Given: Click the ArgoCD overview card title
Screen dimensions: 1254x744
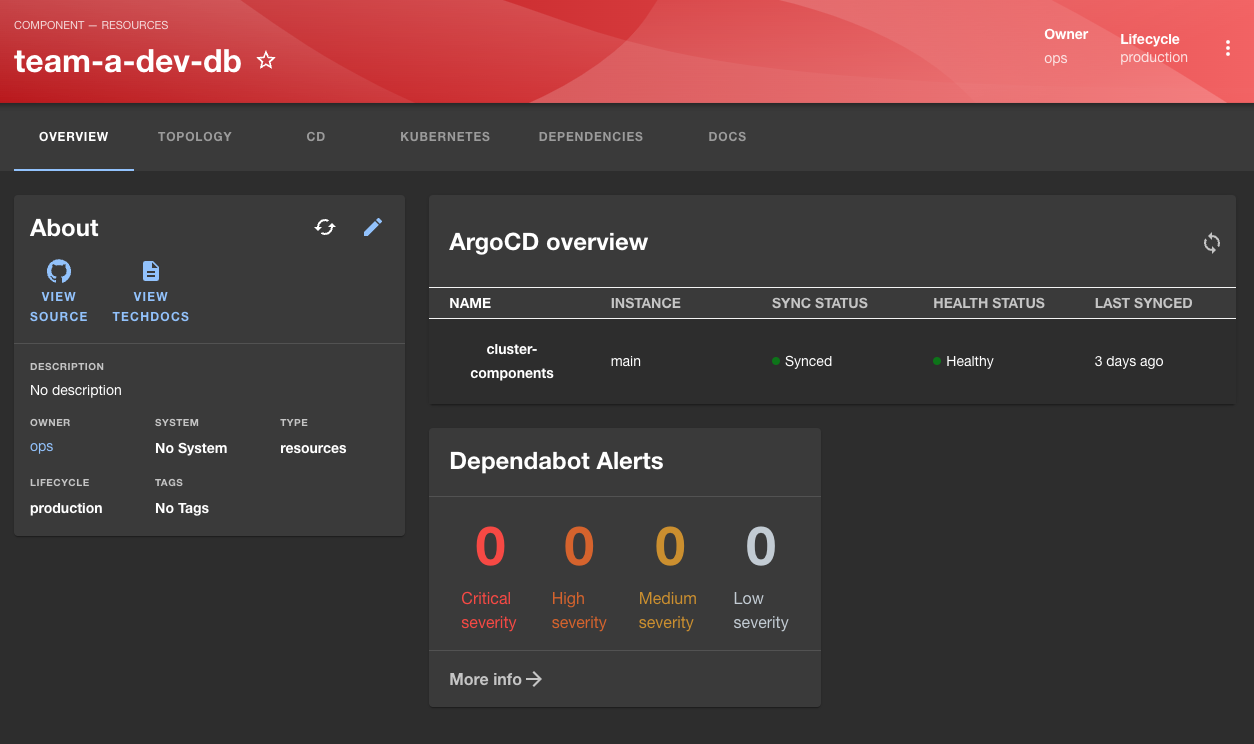Looking at the screenshot, I should [548, 242].
